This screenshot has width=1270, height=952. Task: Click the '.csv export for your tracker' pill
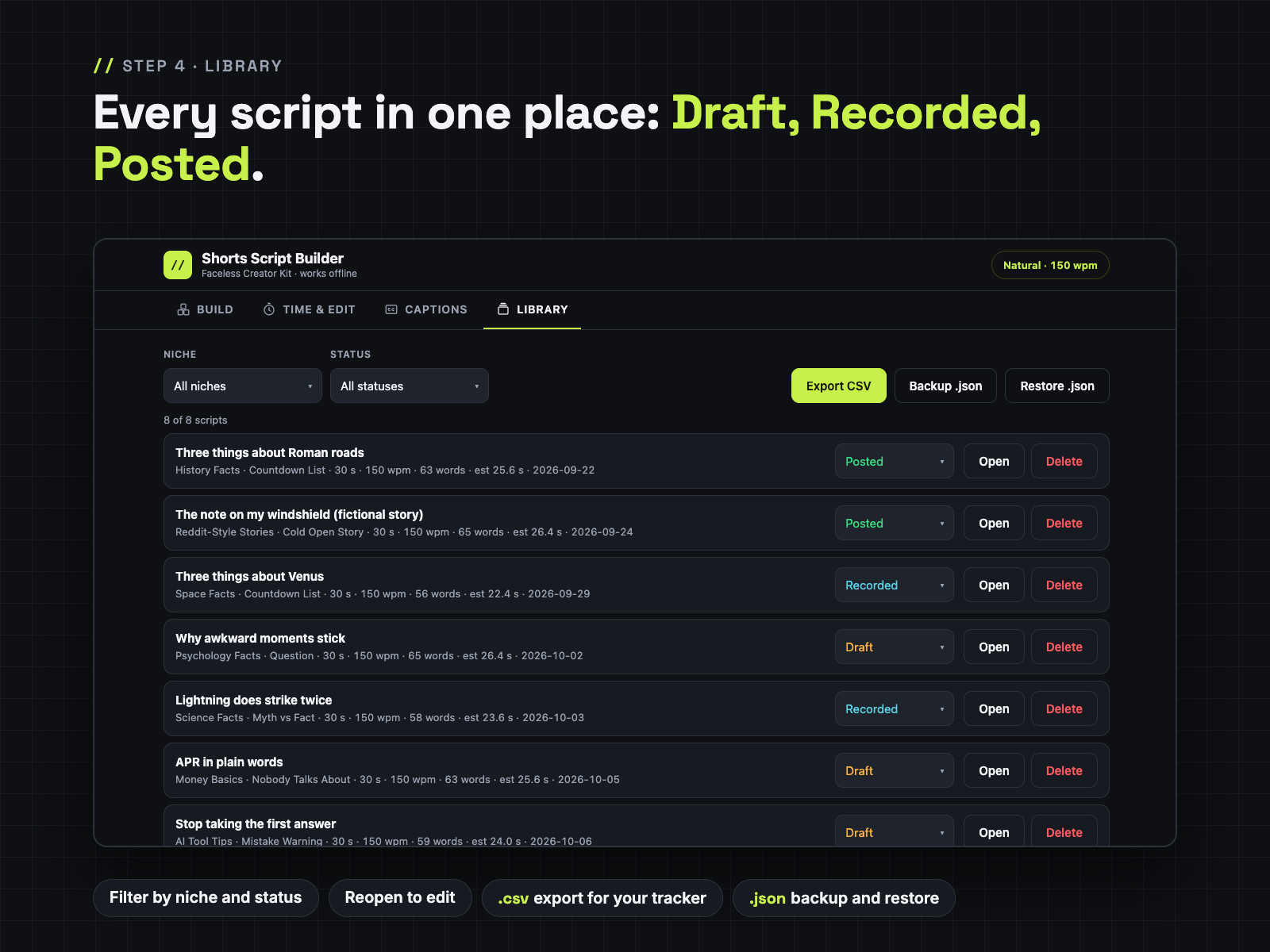[602, 897]
